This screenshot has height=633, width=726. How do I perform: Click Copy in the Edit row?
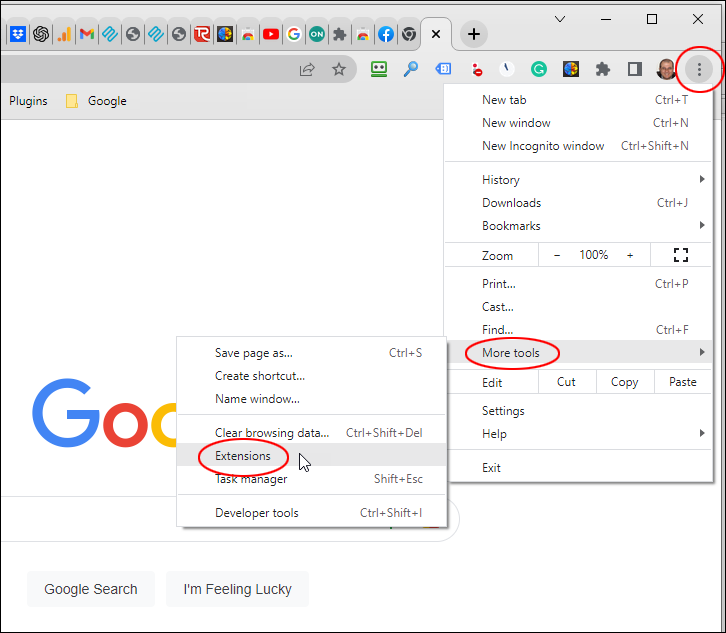point(625,382)
